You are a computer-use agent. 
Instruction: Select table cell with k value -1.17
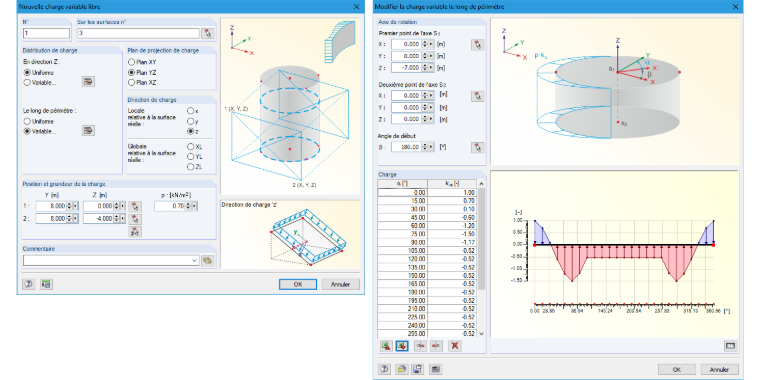click(x=453, y=242)
